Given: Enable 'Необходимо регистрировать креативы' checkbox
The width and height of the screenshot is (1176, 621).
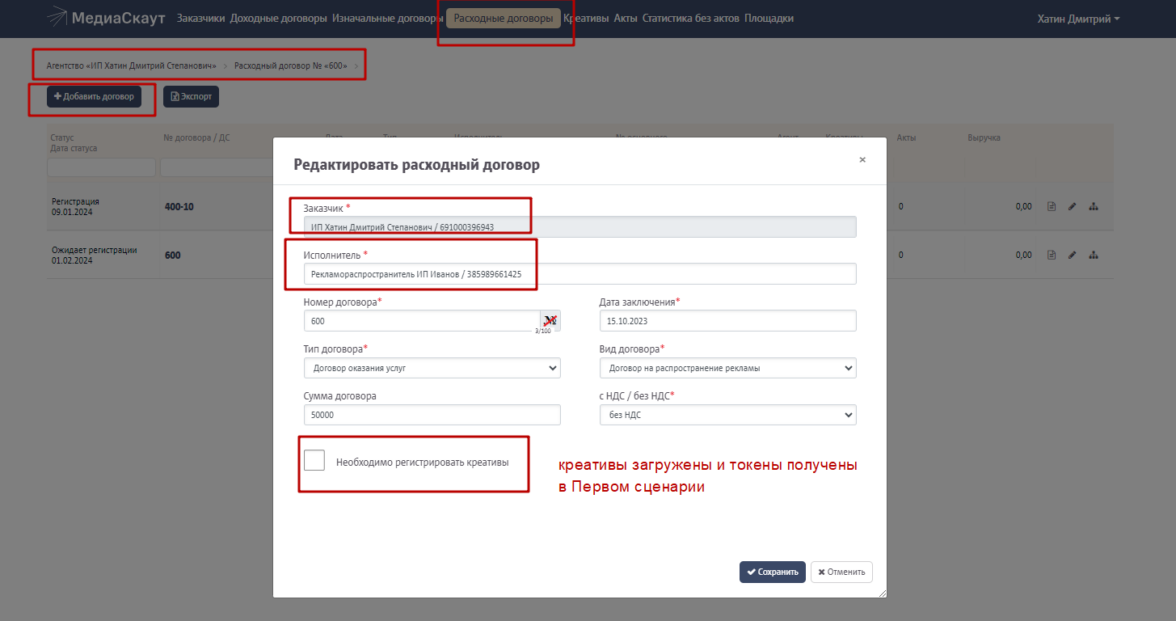Looking at the screenshot, I should pyautogui.click(x=315, y=460).
